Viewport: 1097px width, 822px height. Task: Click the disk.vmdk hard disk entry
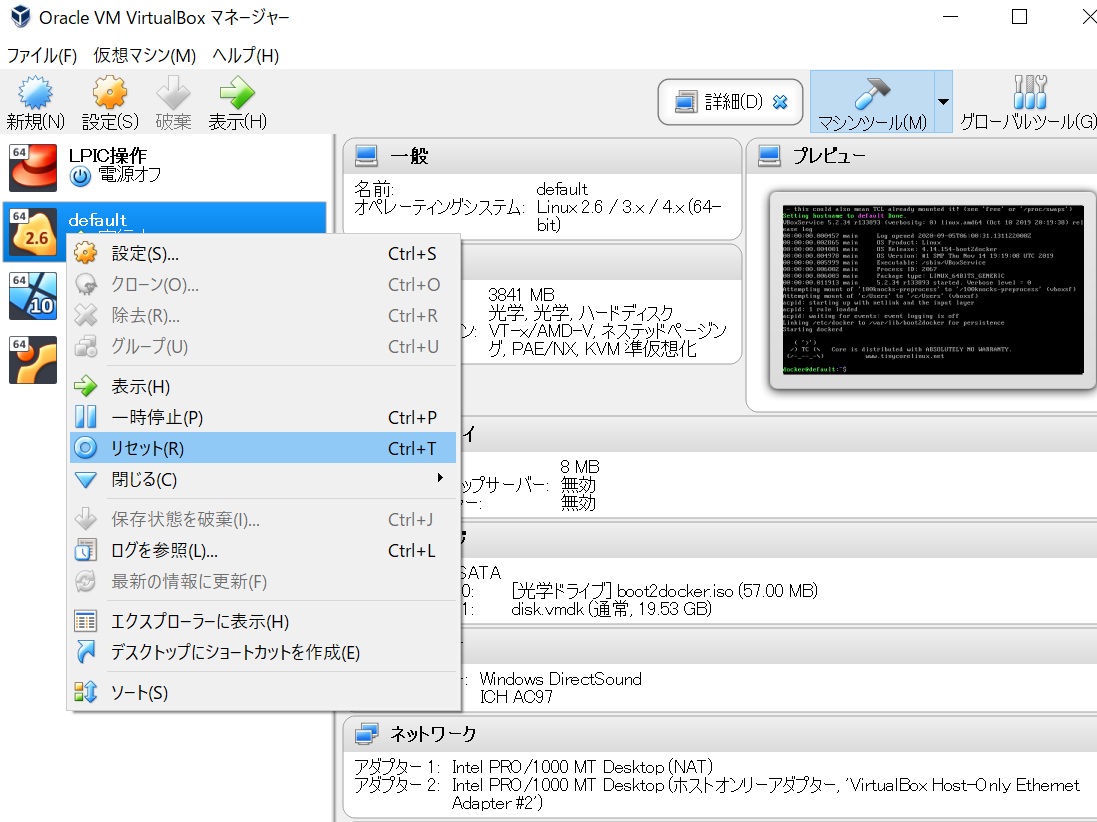click(x=611, y=609)
